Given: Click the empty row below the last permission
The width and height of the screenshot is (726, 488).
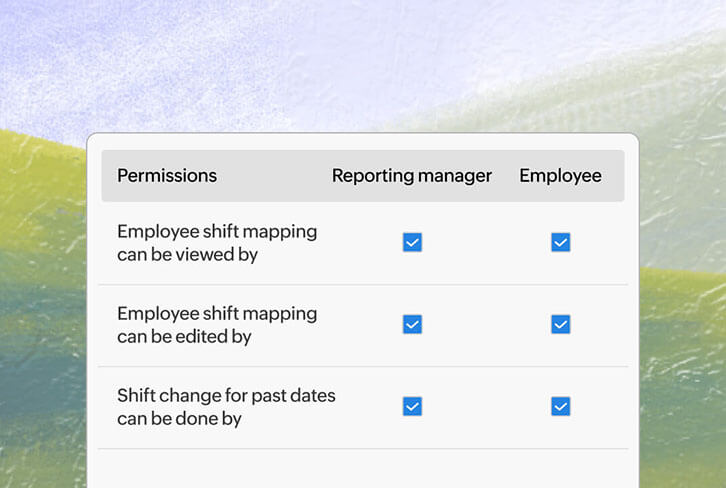Looking at the screenshot, I should [x=362, y=468].
